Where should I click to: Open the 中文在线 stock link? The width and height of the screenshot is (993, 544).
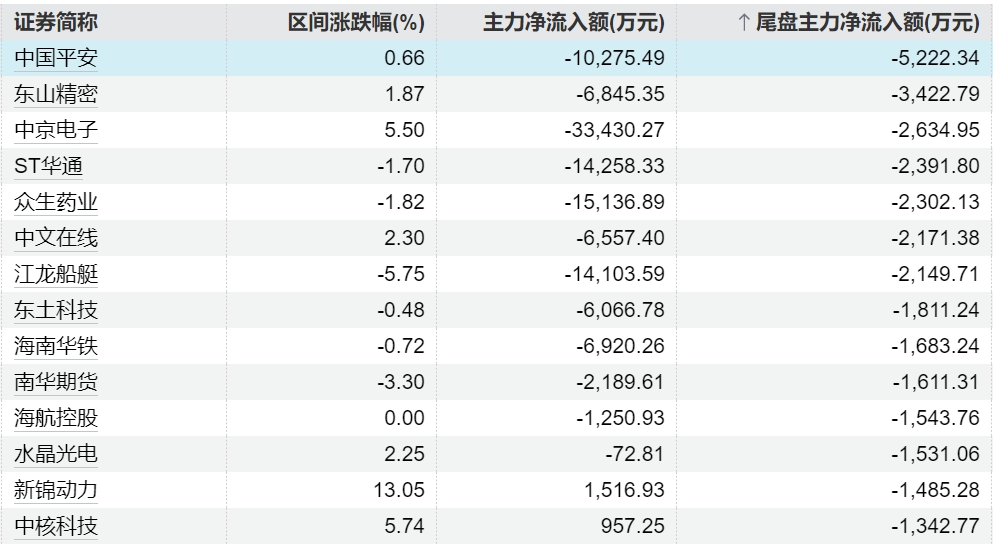pos(56,238)
